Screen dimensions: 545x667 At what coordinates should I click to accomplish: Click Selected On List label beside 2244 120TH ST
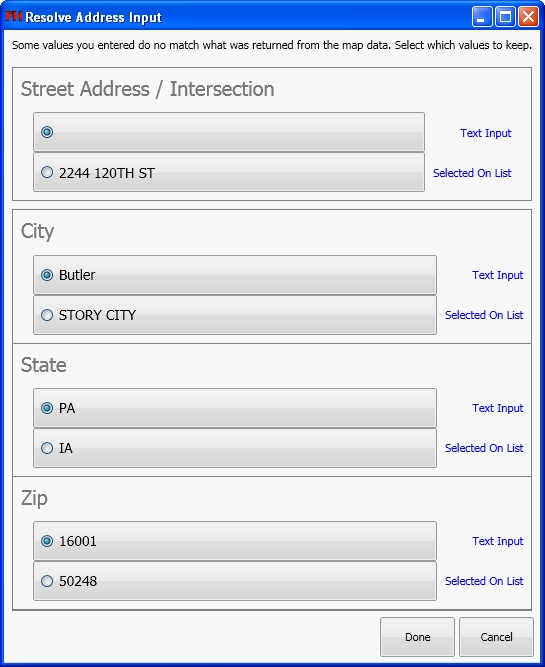472,173
